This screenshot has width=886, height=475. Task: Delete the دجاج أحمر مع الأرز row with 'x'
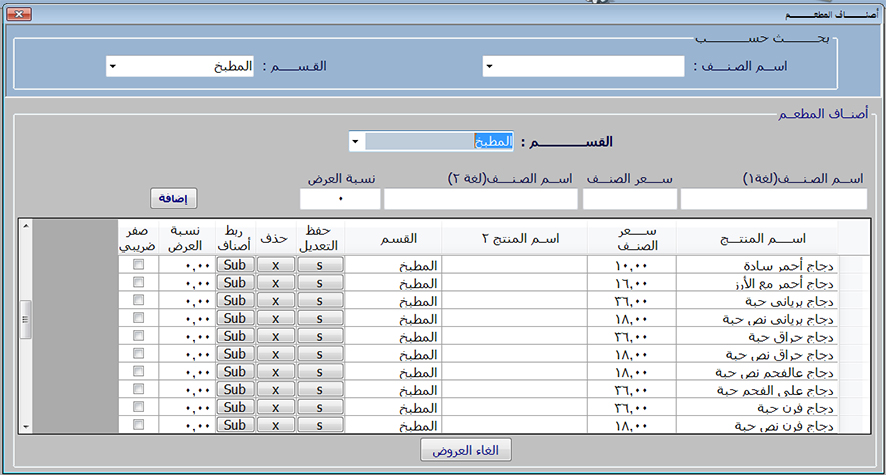point(275,283)
